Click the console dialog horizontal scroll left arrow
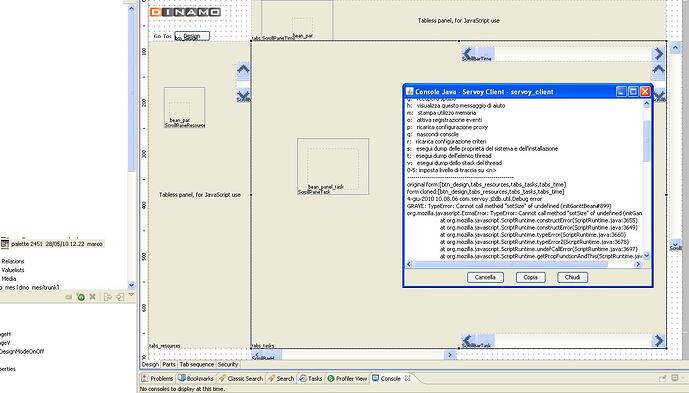The image size is (689, 393). coord(410,264)
